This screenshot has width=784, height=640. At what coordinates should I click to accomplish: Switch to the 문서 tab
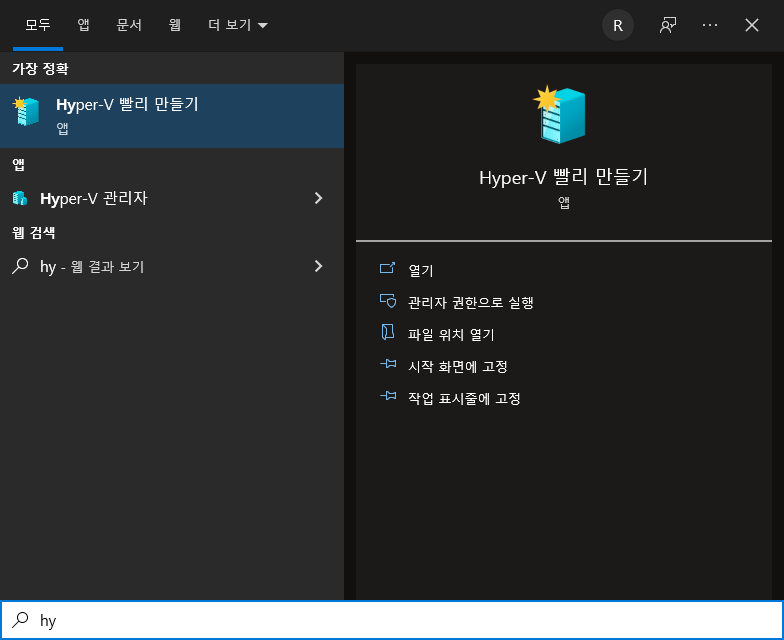pos(129,25)
